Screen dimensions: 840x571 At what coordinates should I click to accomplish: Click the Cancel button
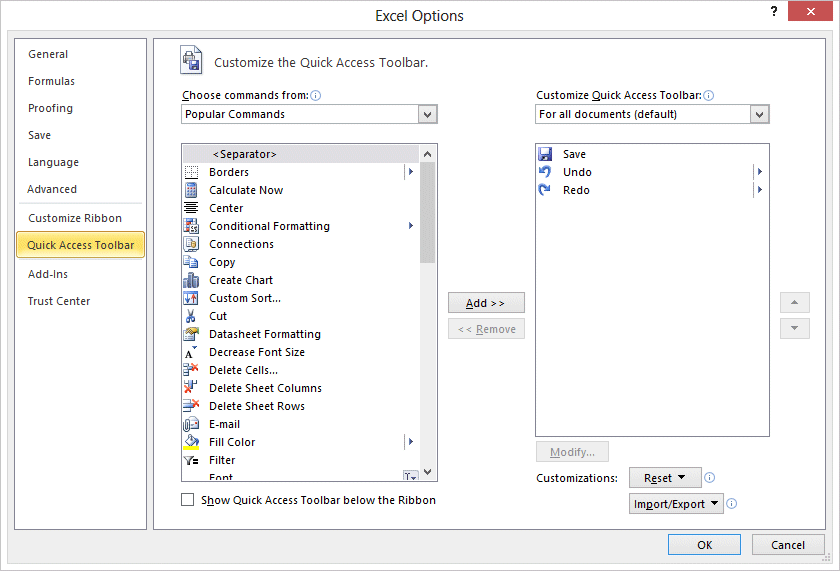[x=788, y=545]
